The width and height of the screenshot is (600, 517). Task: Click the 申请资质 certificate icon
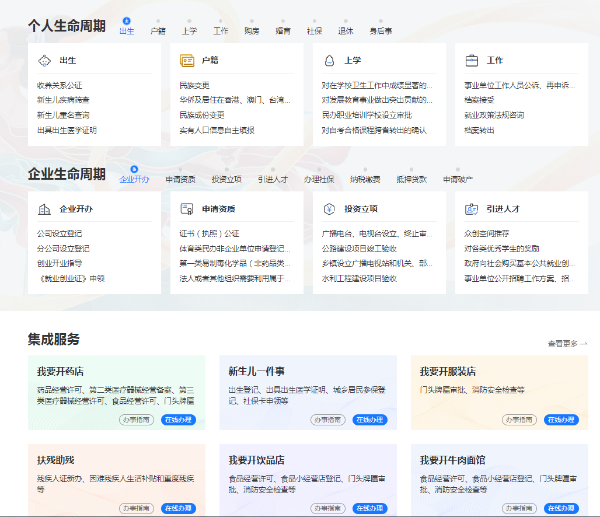[x=188, y=209]
